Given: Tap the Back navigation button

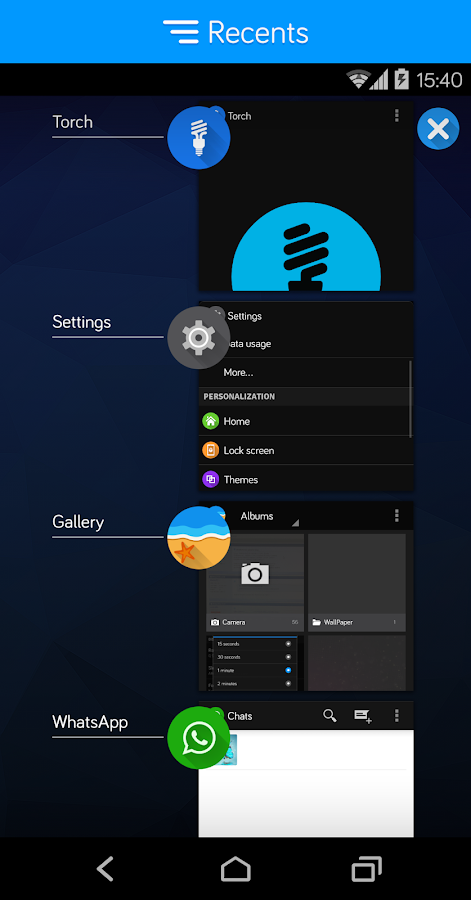Looking at the screenshot, I should [x=105, y=868].
